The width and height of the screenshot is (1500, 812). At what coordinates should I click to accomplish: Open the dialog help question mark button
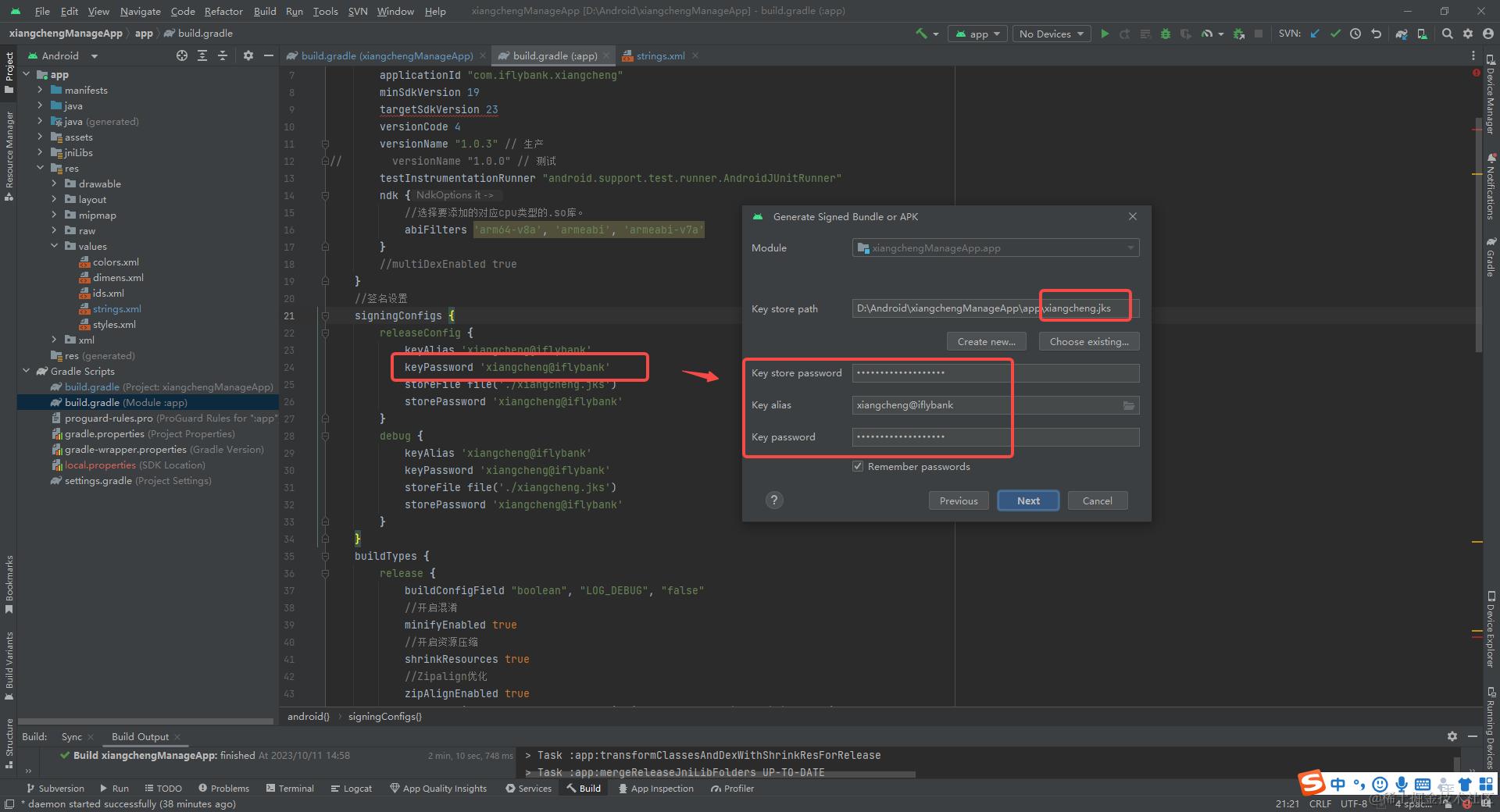(774, 500)
